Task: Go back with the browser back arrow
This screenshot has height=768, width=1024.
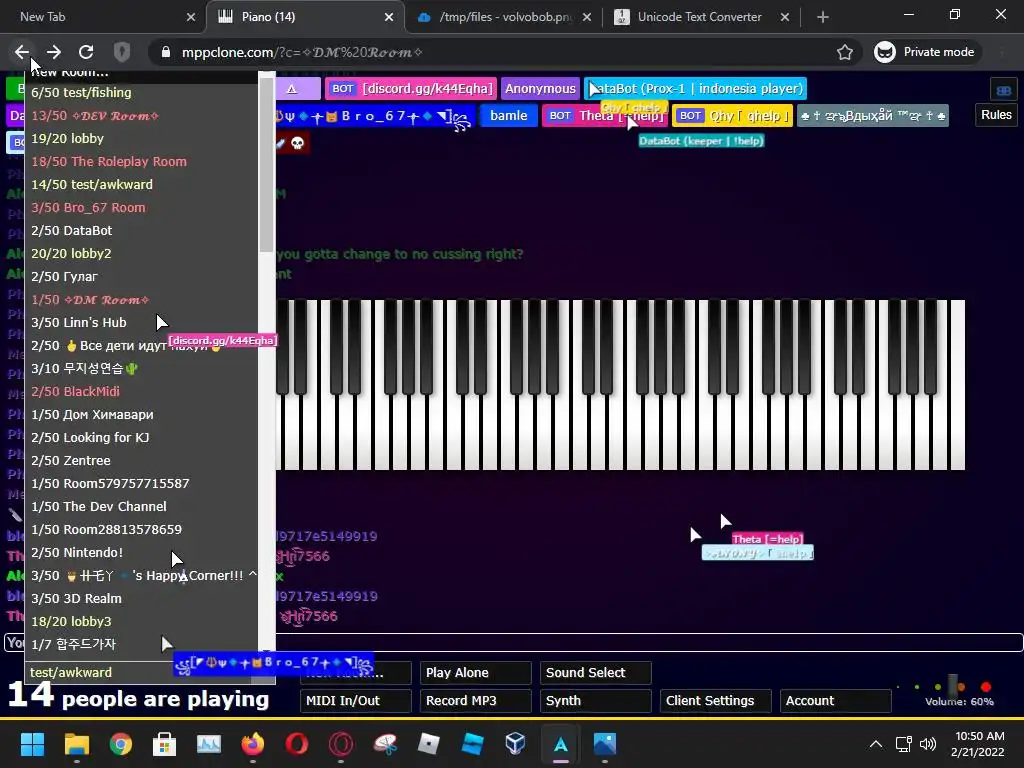Action: pos(22,52)
